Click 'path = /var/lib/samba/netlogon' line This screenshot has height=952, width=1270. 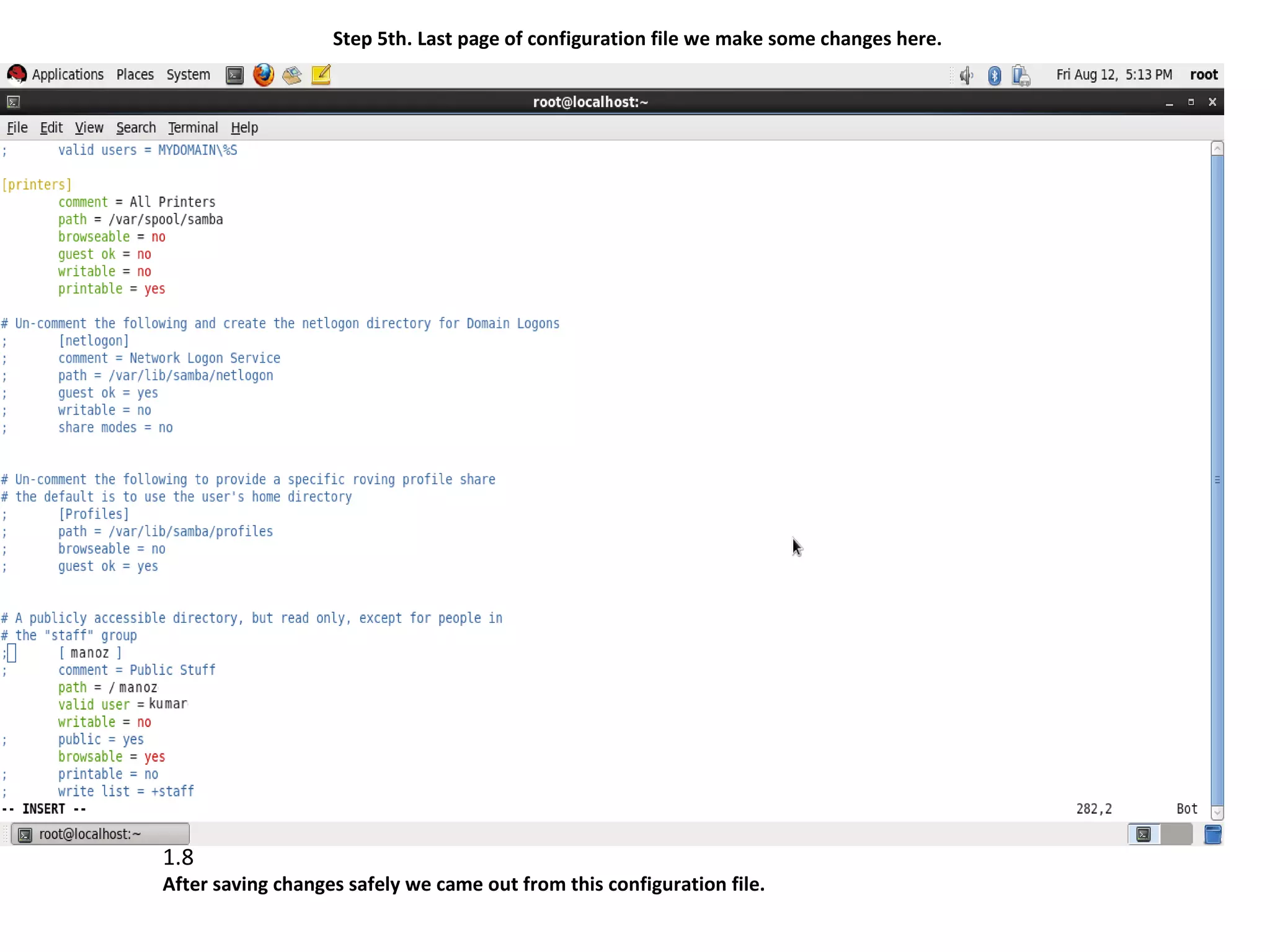(166, 376)
